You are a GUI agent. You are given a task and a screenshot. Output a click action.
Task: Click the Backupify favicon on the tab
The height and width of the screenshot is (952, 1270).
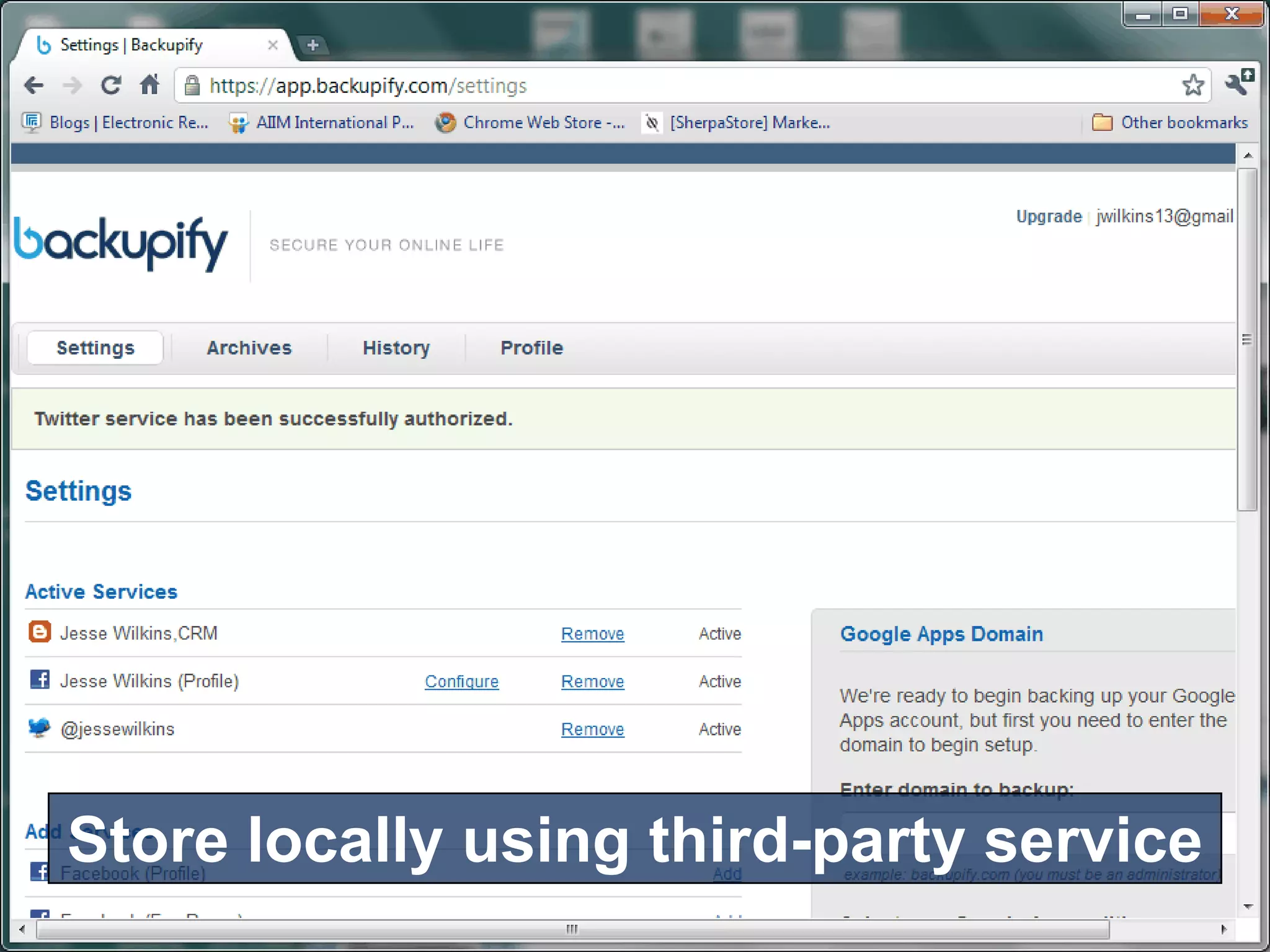click(43, 45)
